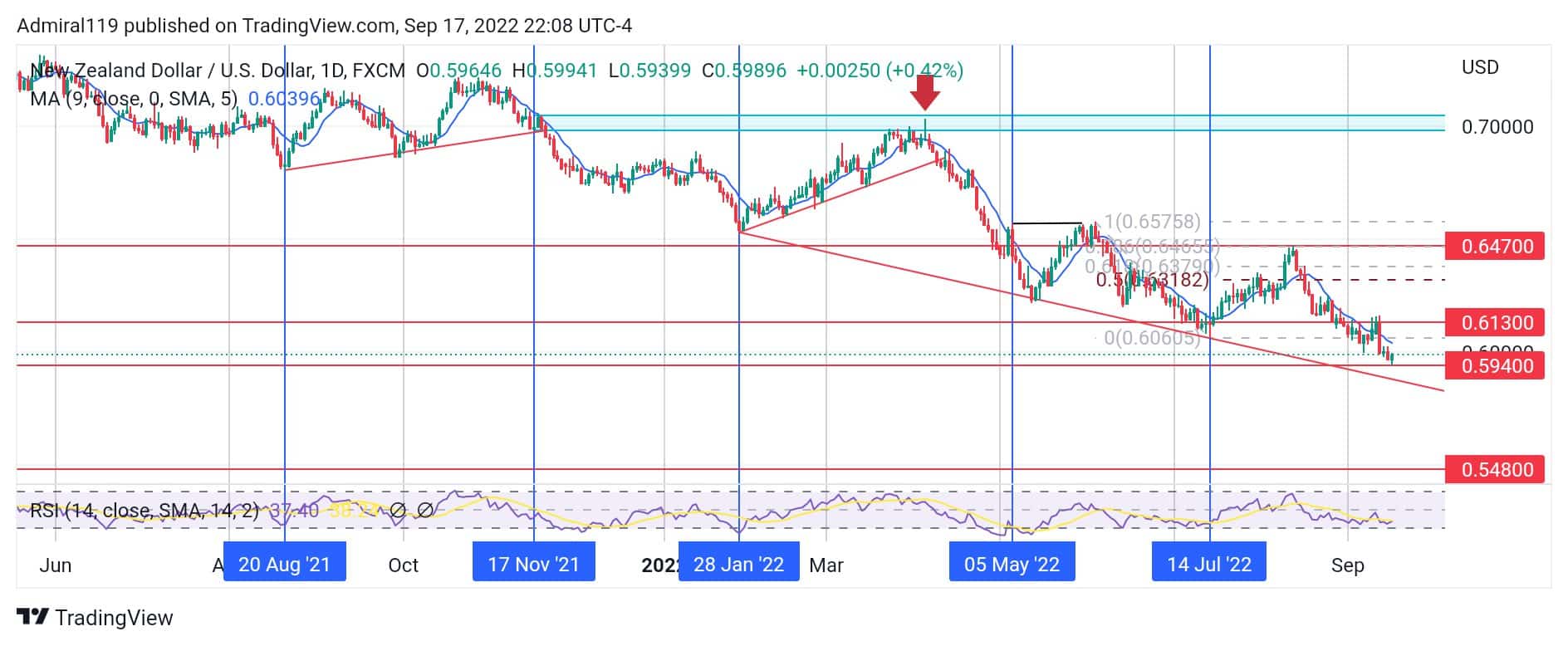
Task: Click the TradingView logo icon
Action: tap(32, 617)
